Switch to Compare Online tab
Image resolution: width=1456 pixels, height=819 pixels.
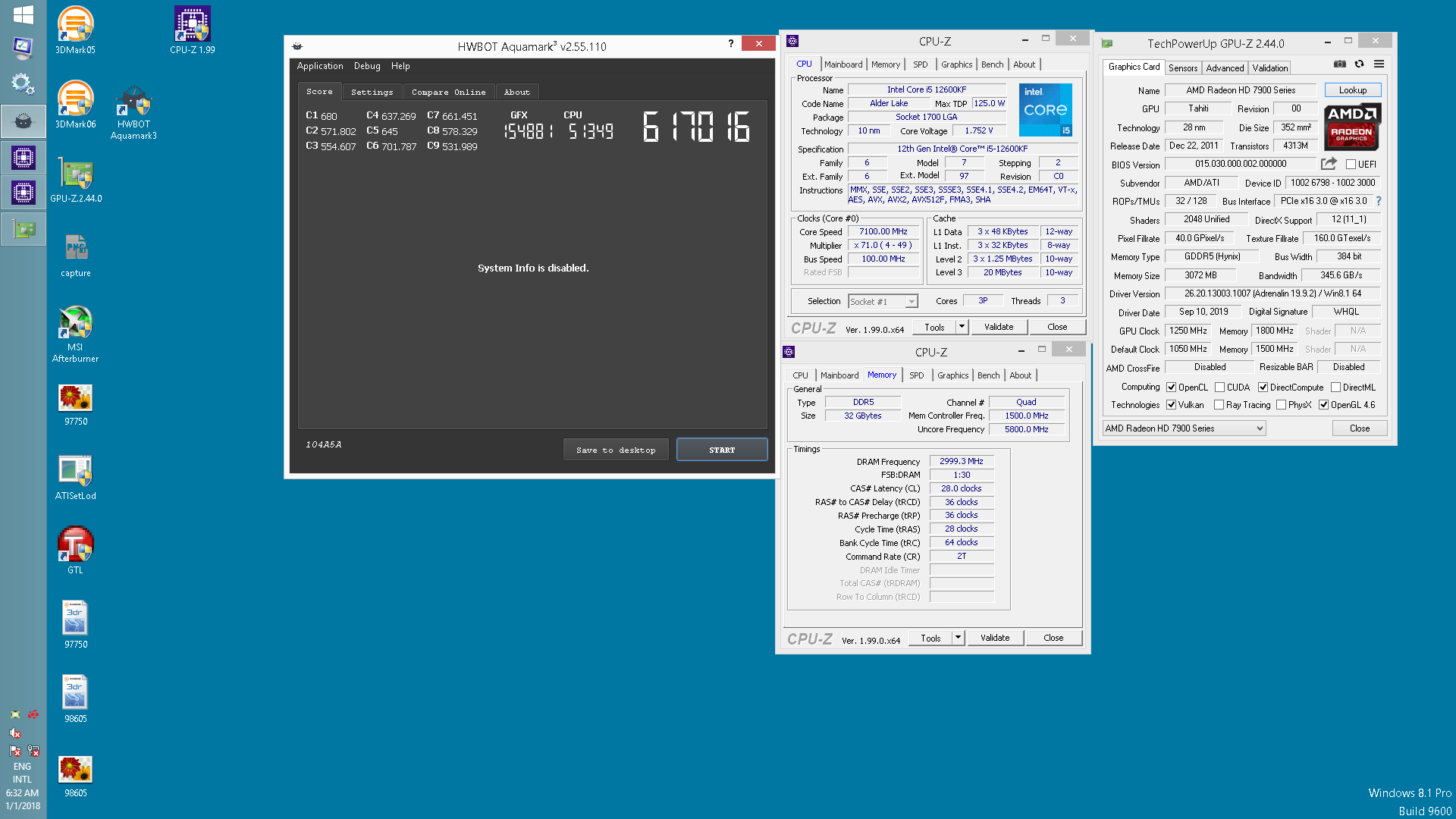click(449, 92)
